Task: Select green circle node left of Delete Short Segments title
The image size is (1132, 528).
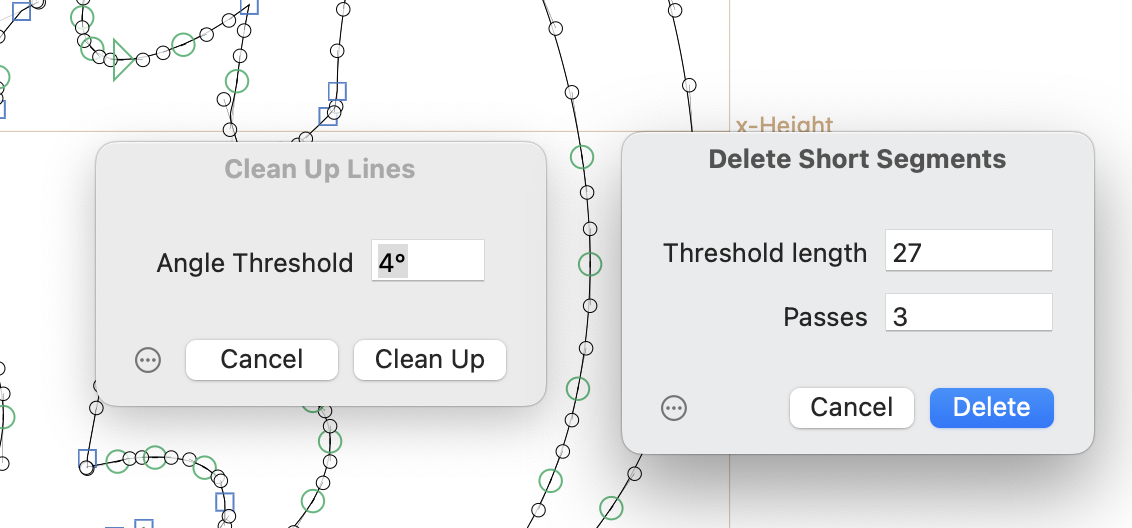Action: click(582, 157)
